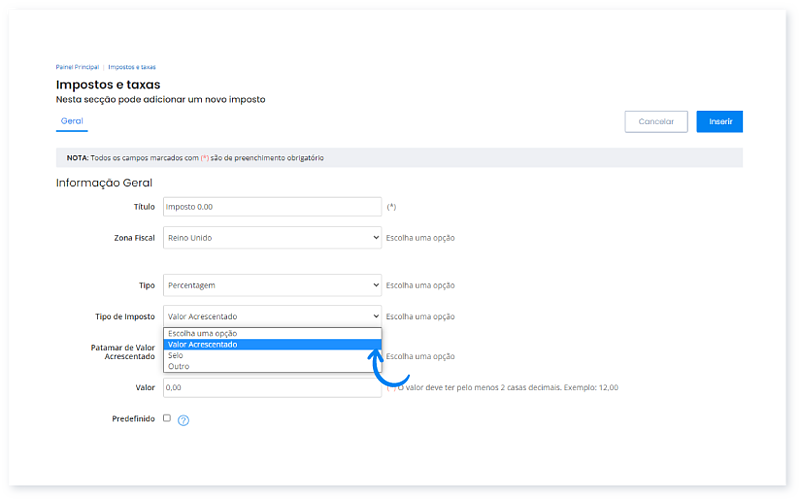Collapse the Tipo de Imposto dropdown
The width and height of the screenshot is (800, 499).
272,317
